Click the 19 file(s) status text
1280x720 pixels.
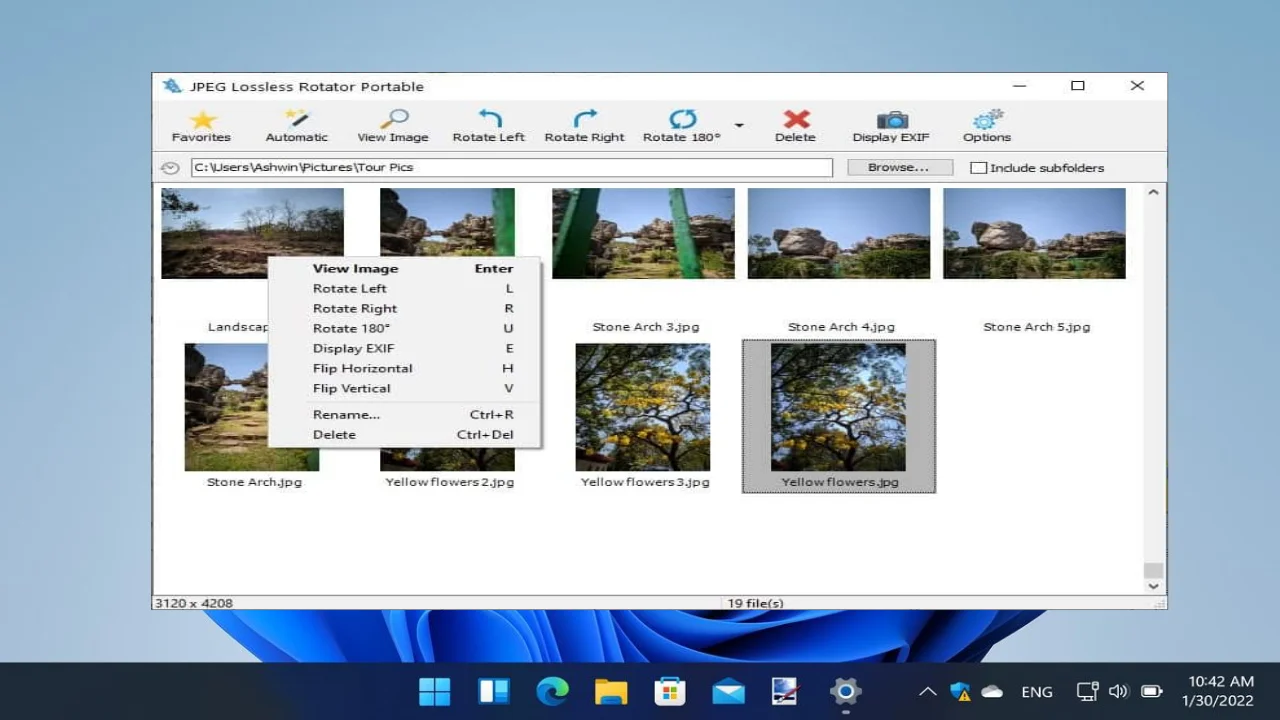click(x=755, y=603)
